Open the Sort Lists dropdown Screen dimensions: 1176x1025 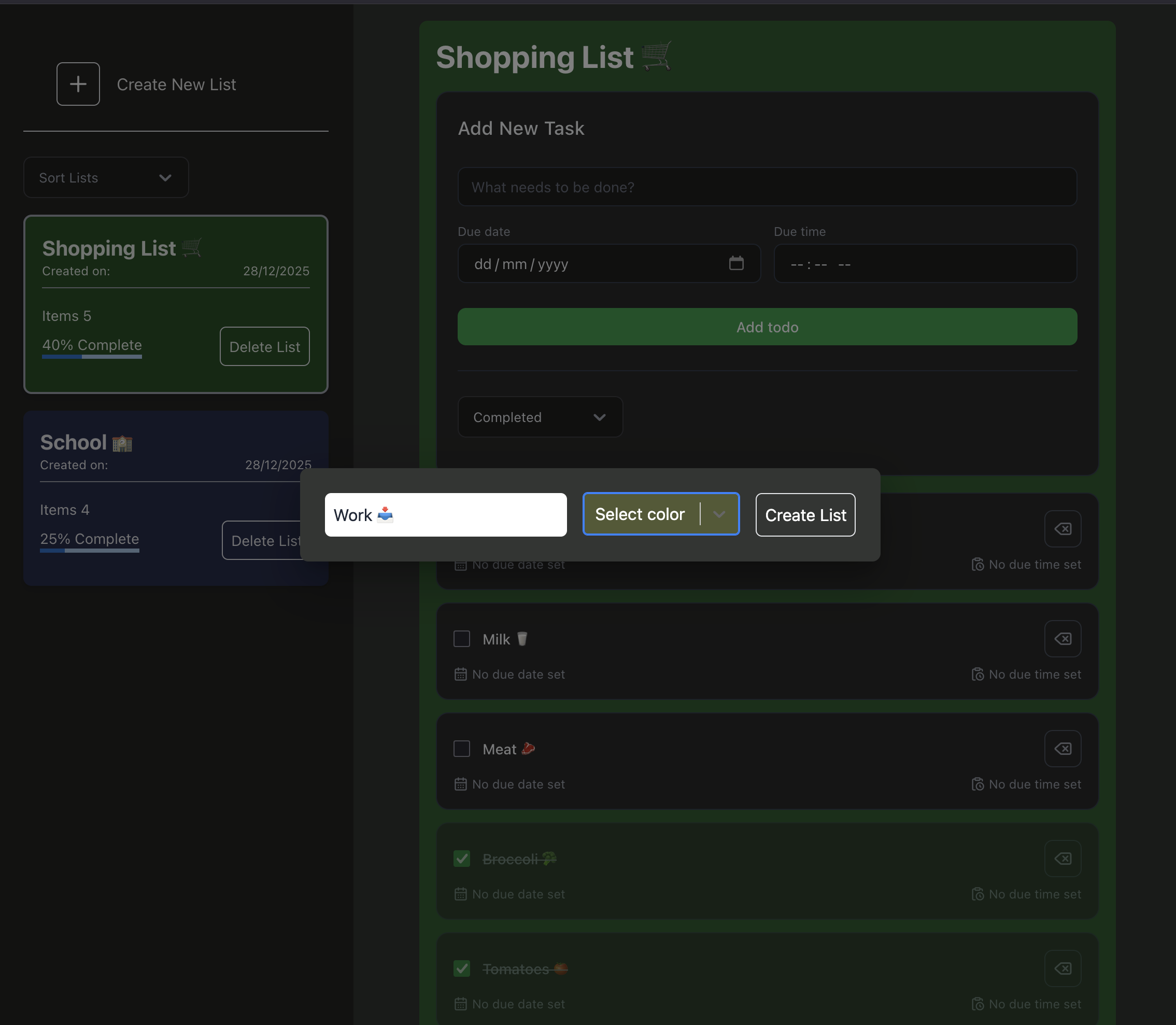pyautogui.click(x=106, y=177)
